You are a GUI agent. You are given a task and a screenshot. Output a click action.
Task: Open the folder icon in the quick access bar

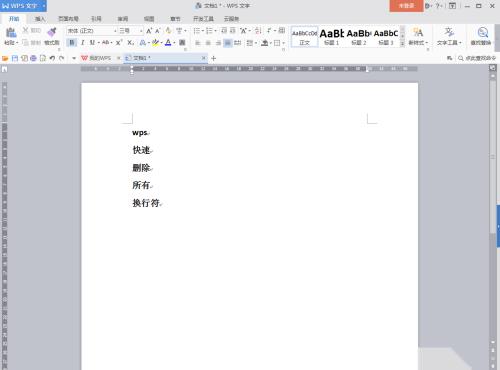tap(5, 58)
